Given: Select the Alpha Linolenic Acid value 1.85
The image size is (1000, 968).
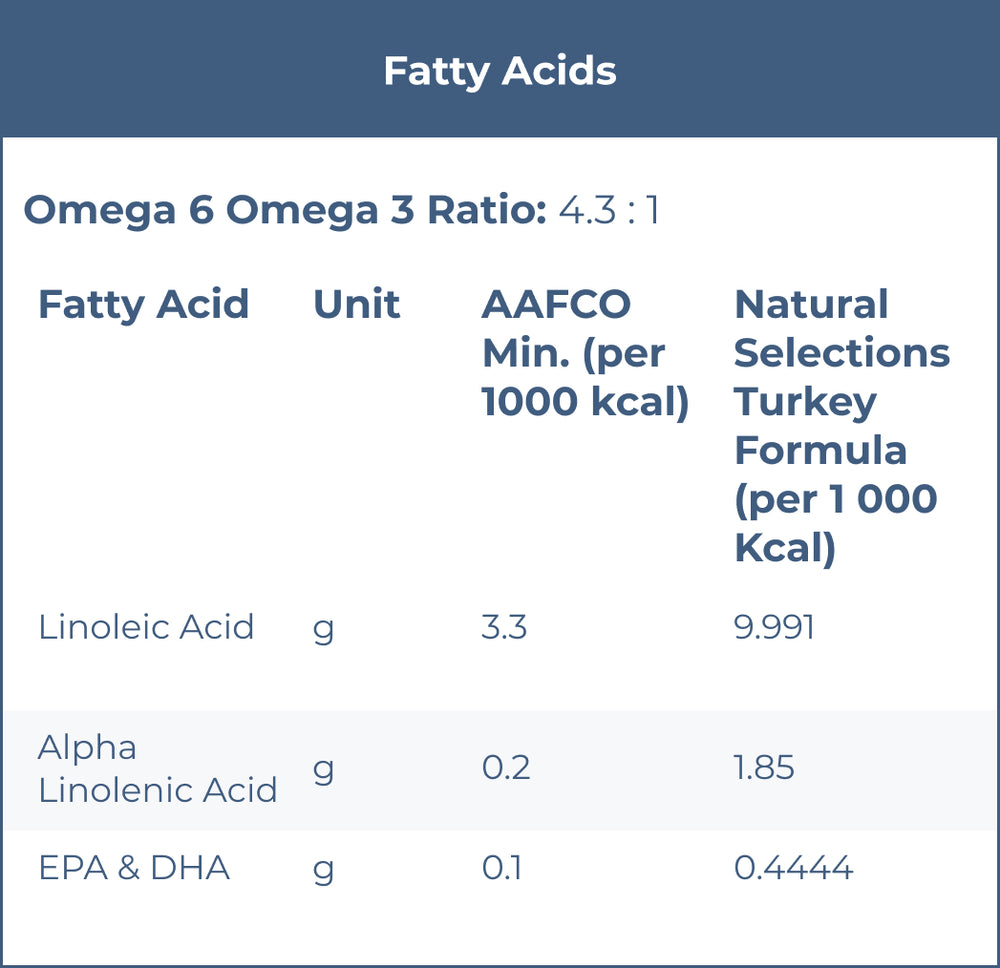Looking at the screenshot, I should (x=764, y=768).
